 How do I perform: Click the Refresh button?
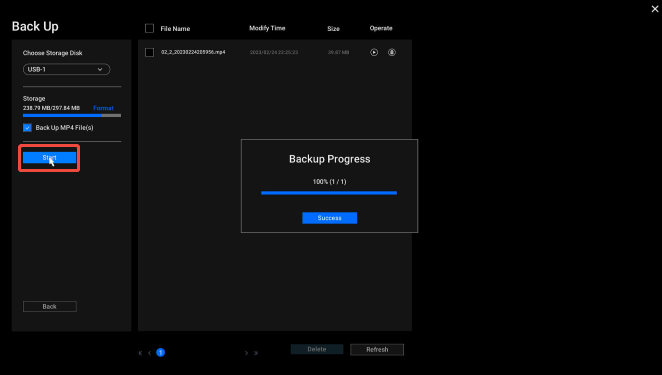(x=377, y=350)
